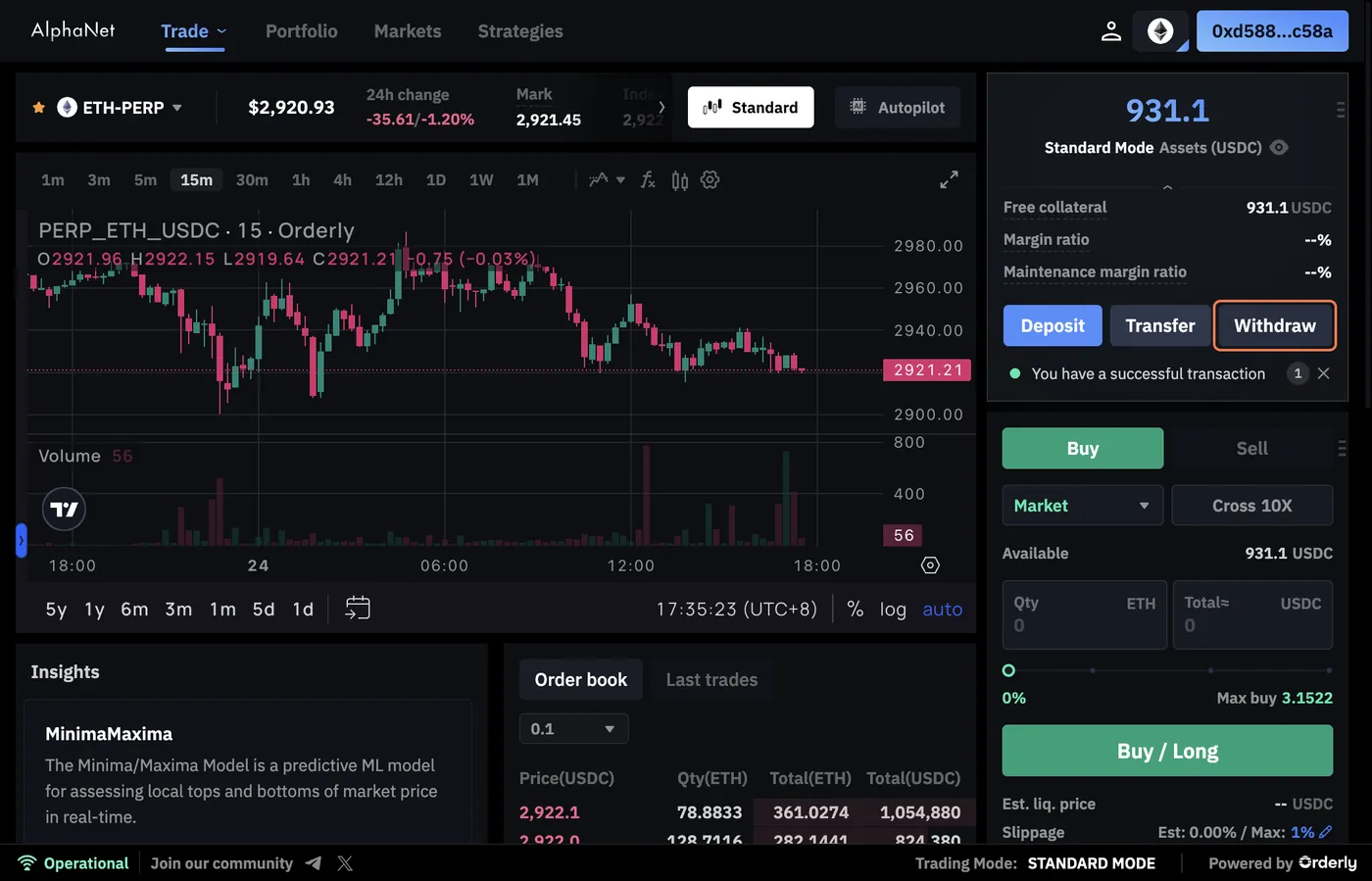
Task: Click the TradingView logo icon
Action: pos(65,510)
